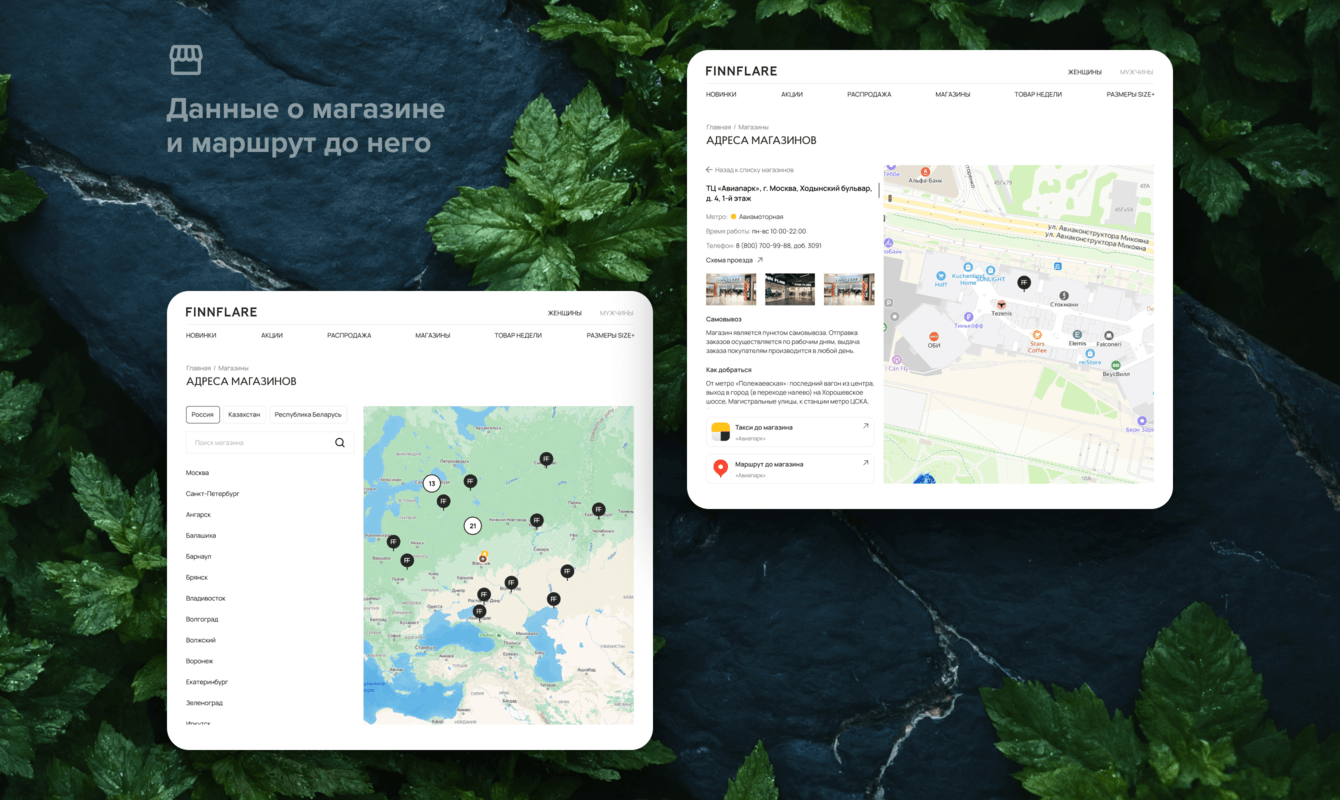Viewport: 1340px width, 800px height.
Task: Open 'Товар недели' in the Авиапарк store window menu
Action: point(1038,94)
